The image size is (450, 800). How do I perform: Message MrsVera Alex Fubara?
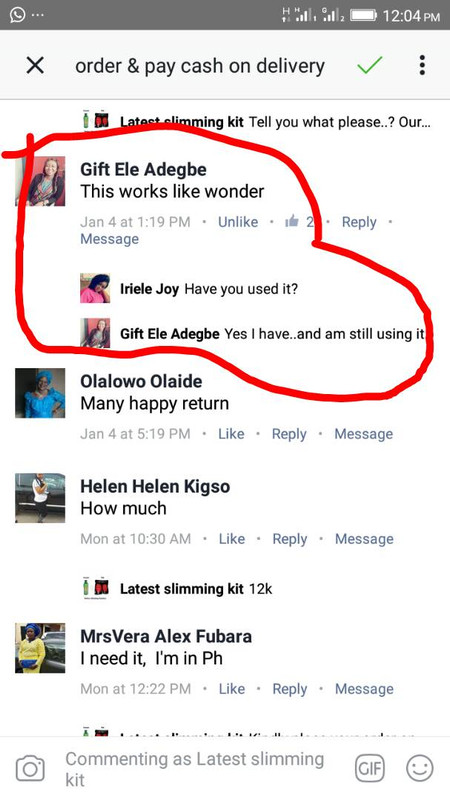point(364,689)
